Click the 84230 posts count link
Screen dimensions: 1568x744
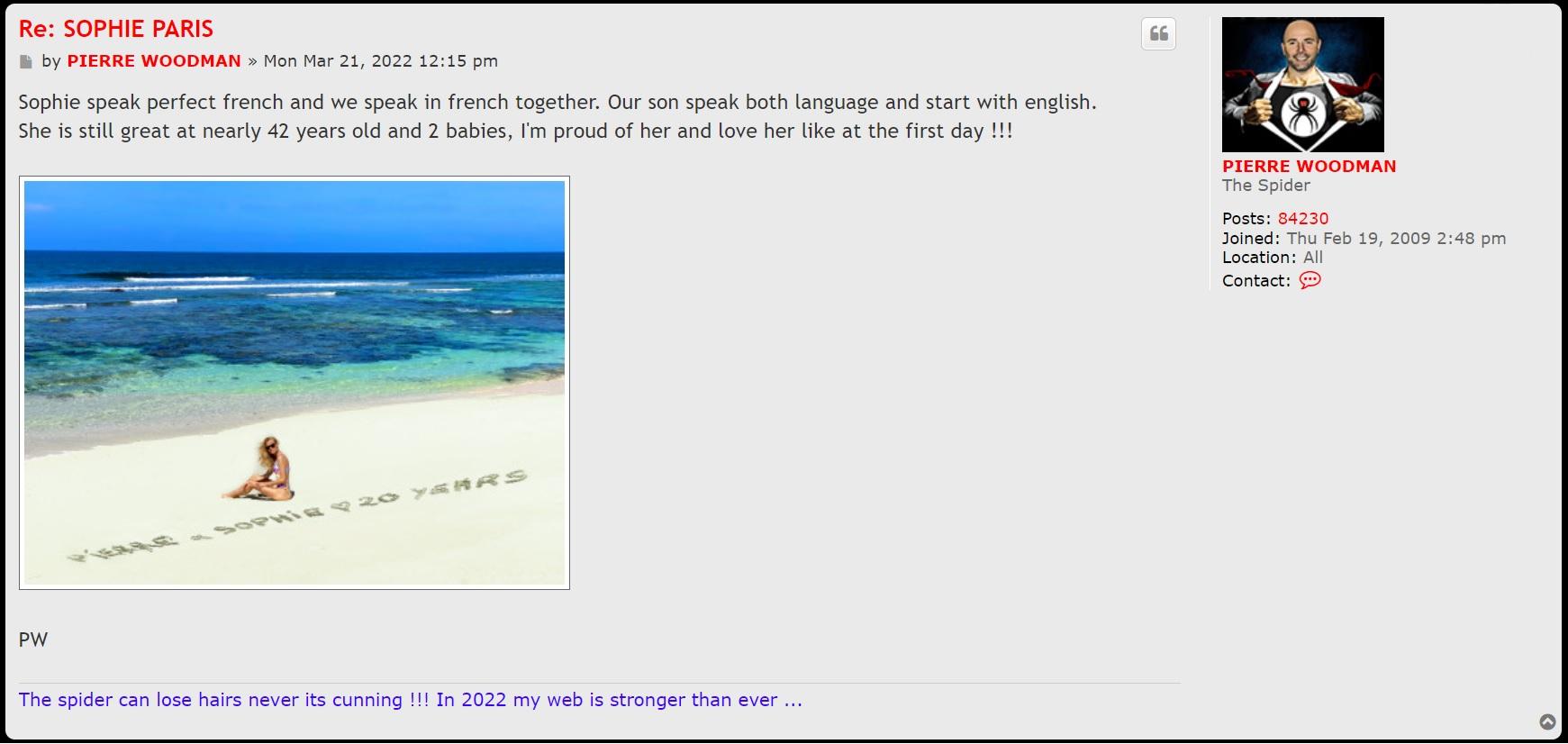click(x=1302, y=219)
